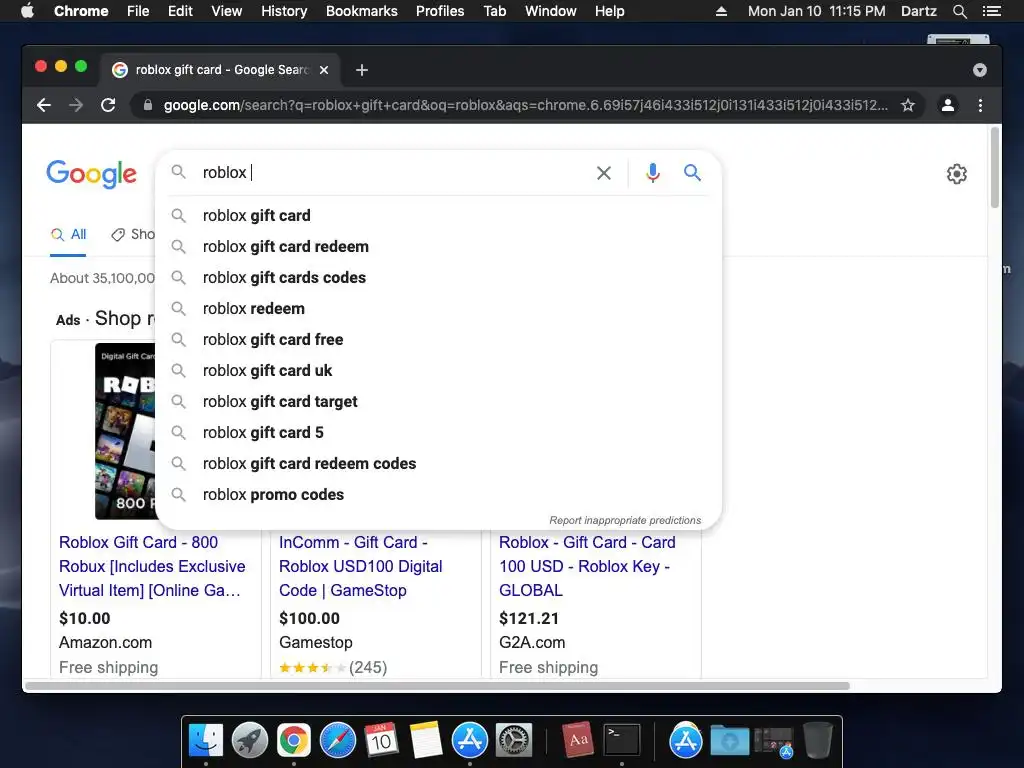Viewport: 1024px width, 768px height.
Task: Clear search text with X icon
Action: pyautogui.click(x=604, y=173)
